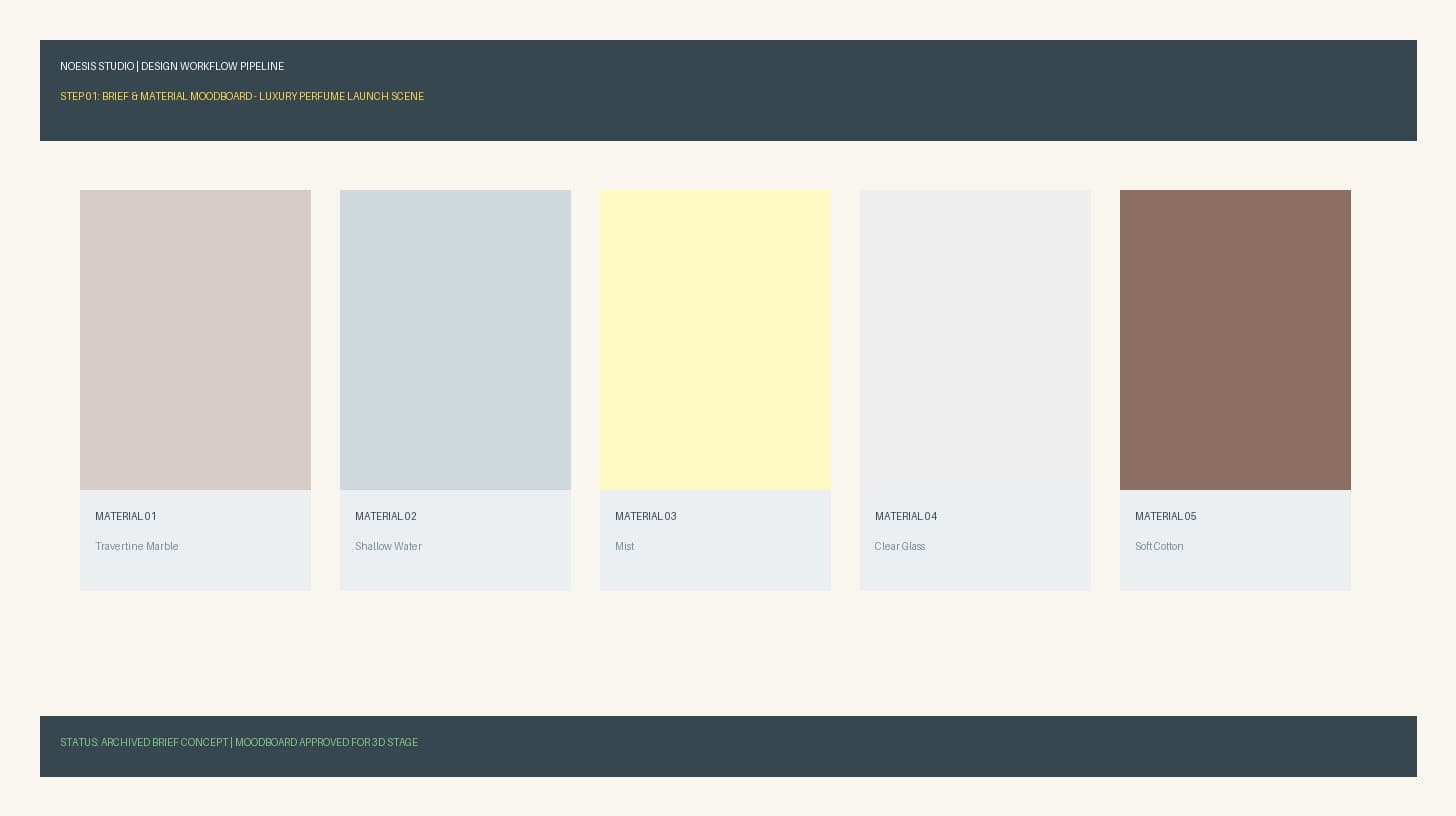Select the Shallow Water color swatch

tap(455, 340)
